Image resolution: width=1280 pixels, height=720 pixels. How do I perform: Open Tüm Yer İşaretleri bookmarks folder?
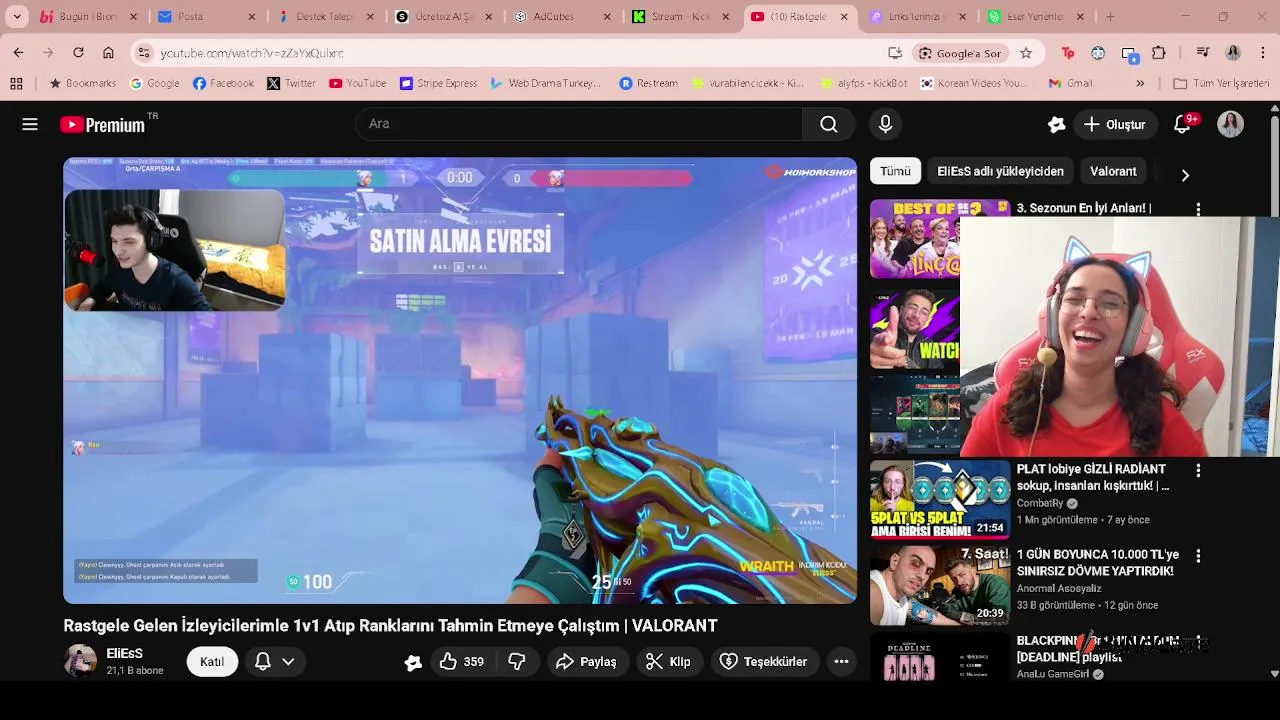1220,84
